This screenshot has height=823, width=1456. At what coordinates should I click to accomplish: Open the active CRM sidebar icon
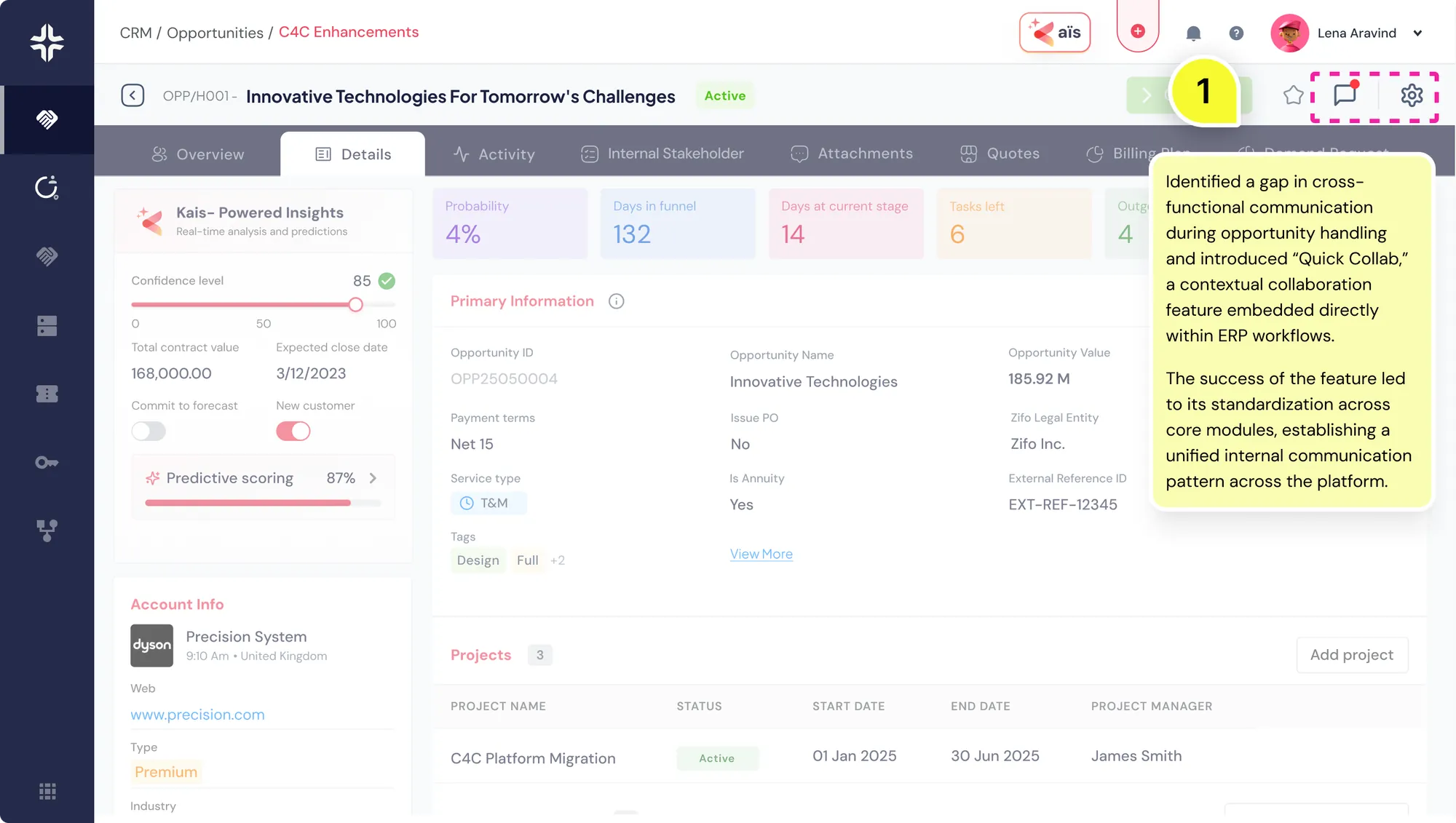click(47, 119)
